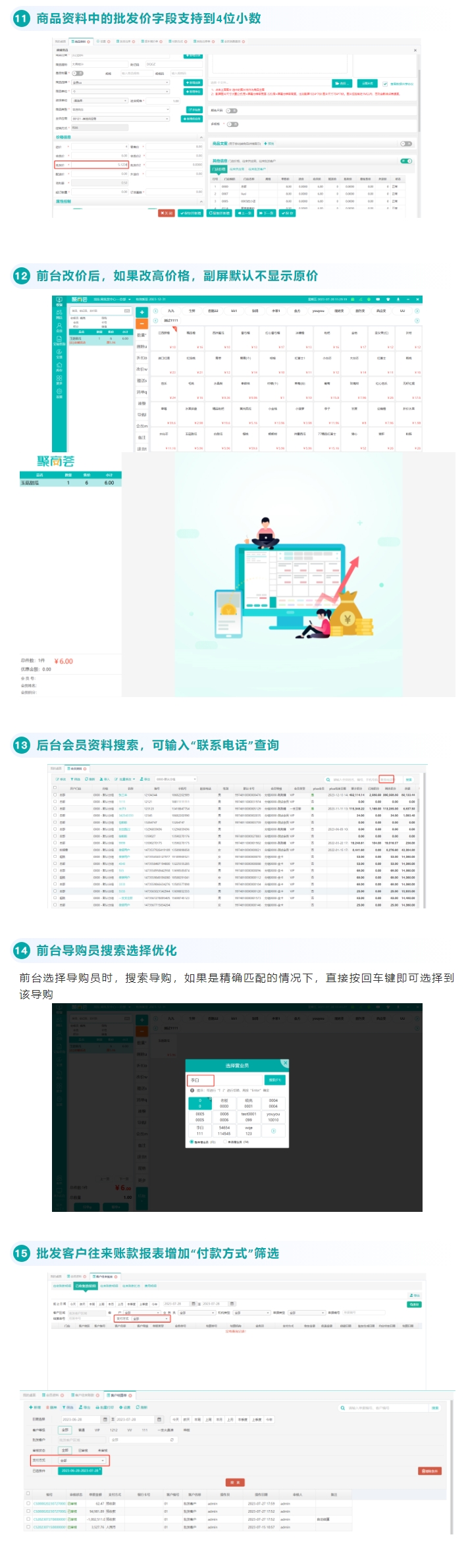Screen dimensions: 466x1568
Task: Click the orange minus quantity button
Action: (x=142, y=324)
